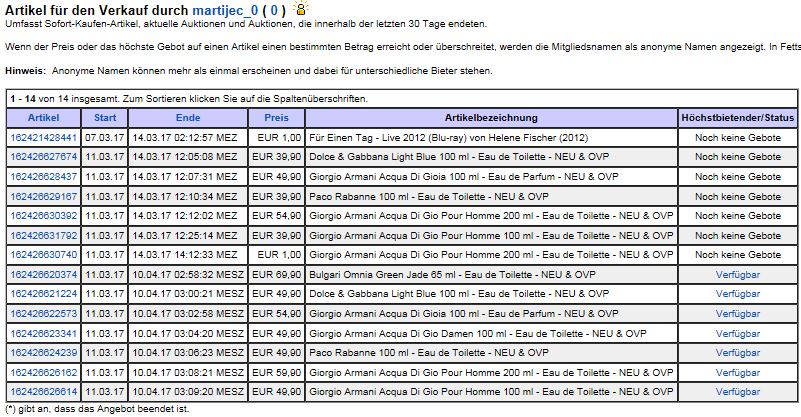The width and height of the screenshot is (801, 417).
Task: Open article link ending 1224
Action: pyautogui.click(x=43, y=294)
